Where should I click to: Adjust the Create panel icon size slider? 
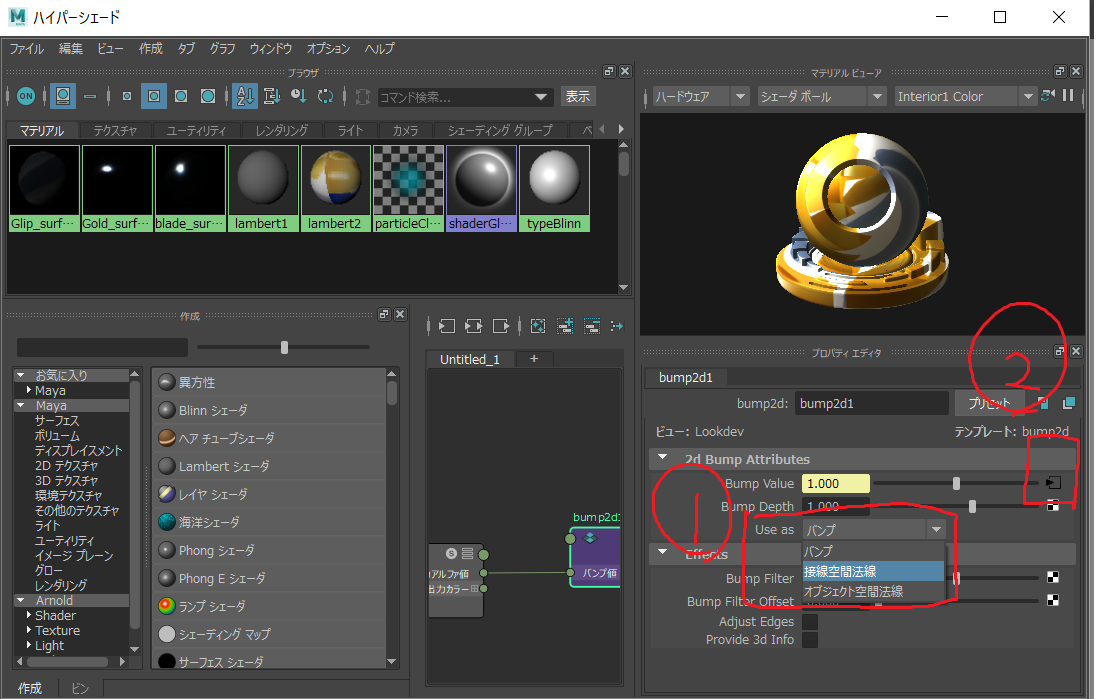click(284, 347)
